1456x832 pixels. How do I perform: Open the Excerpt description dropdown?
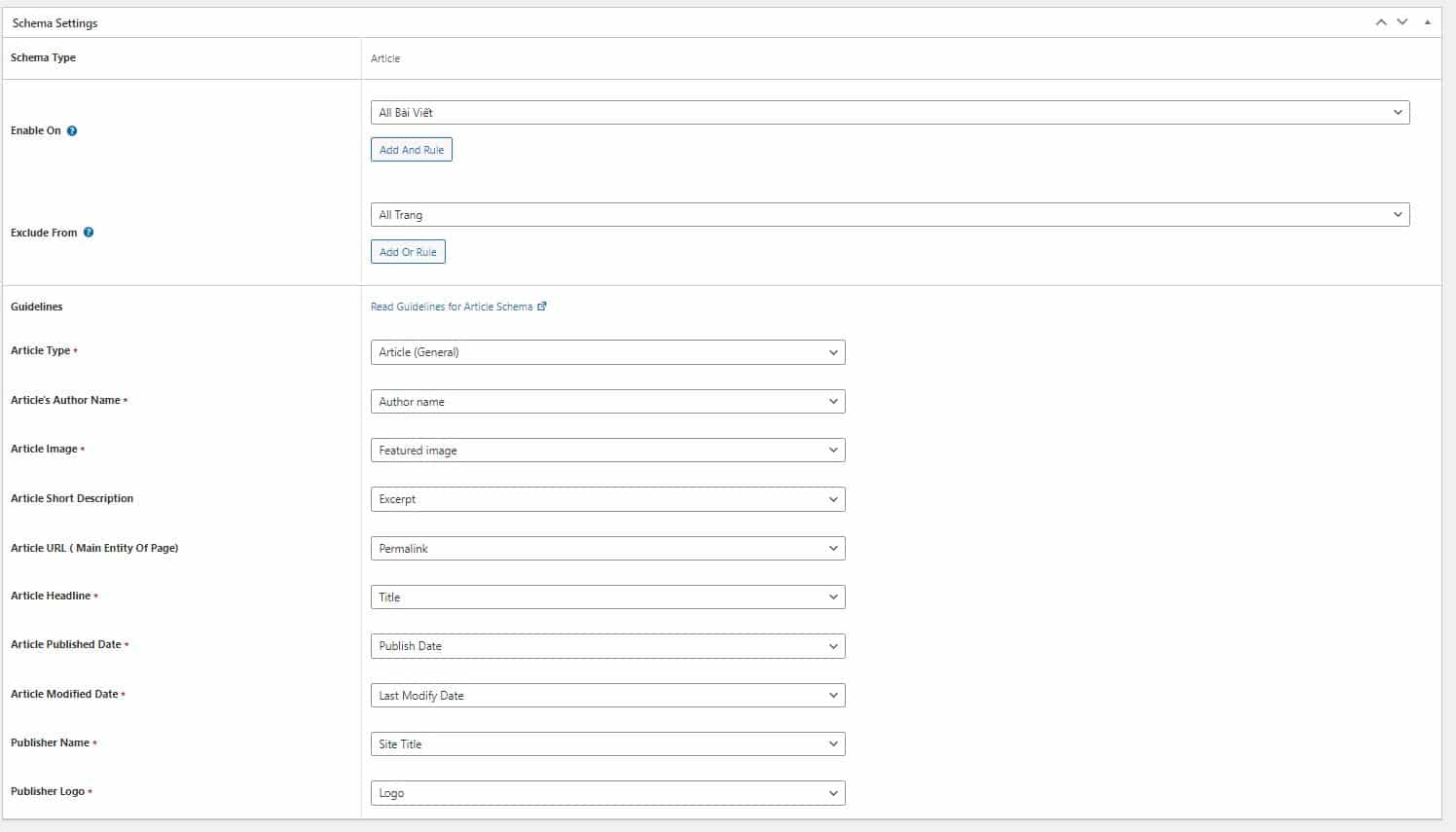pos(608,499)
